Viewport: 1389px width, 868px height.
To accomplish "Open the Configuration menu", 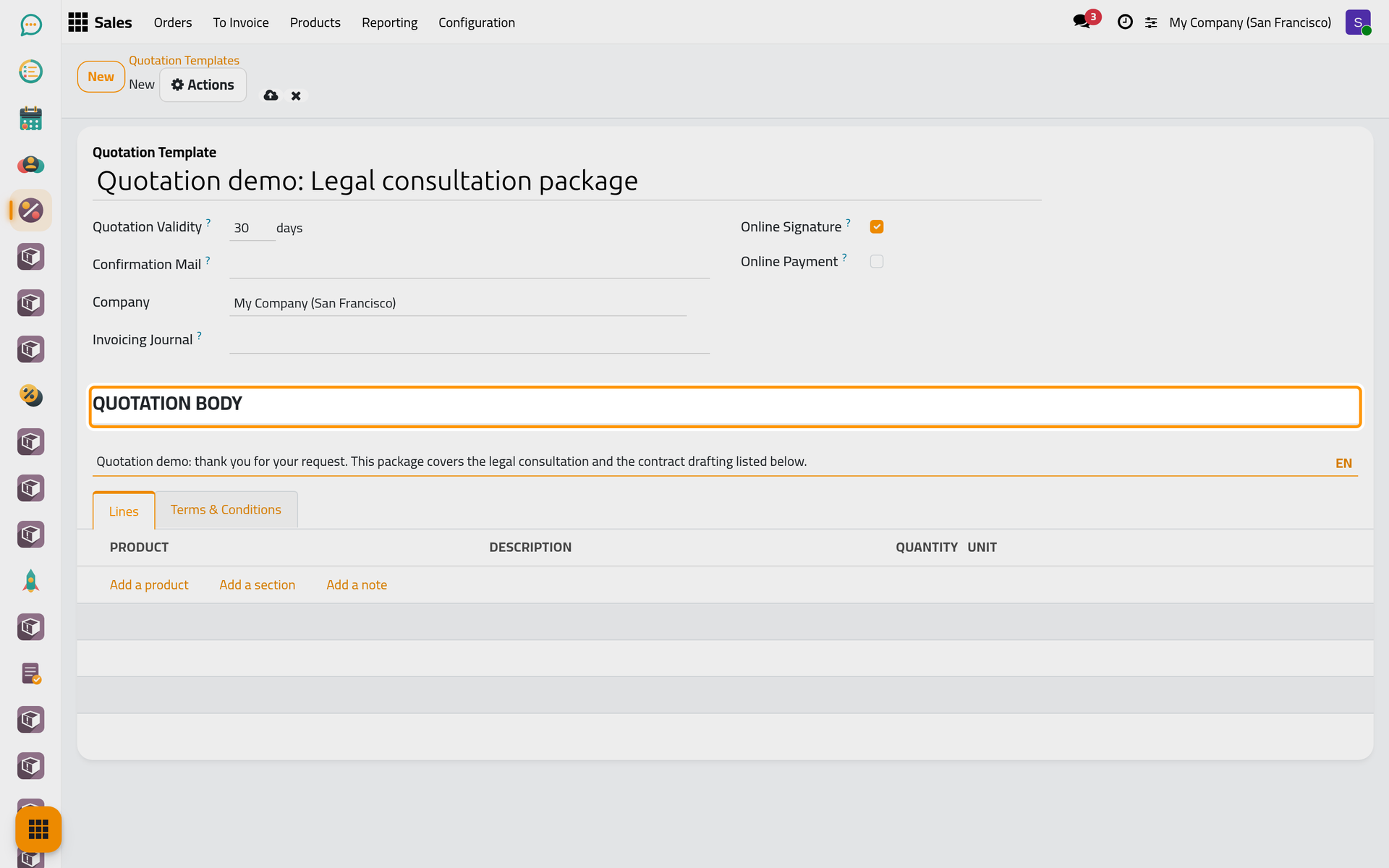I will point(477,22).
